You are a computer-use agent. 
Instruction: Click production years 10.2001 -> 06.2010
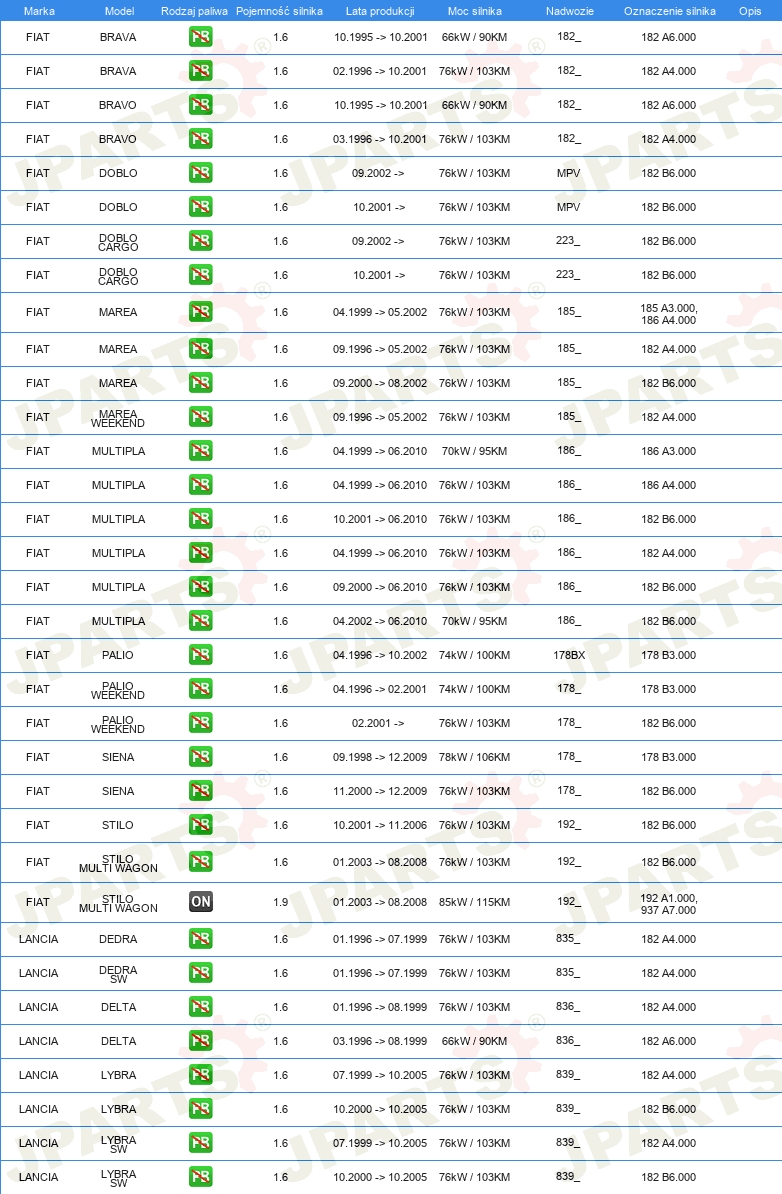[380, 519]
